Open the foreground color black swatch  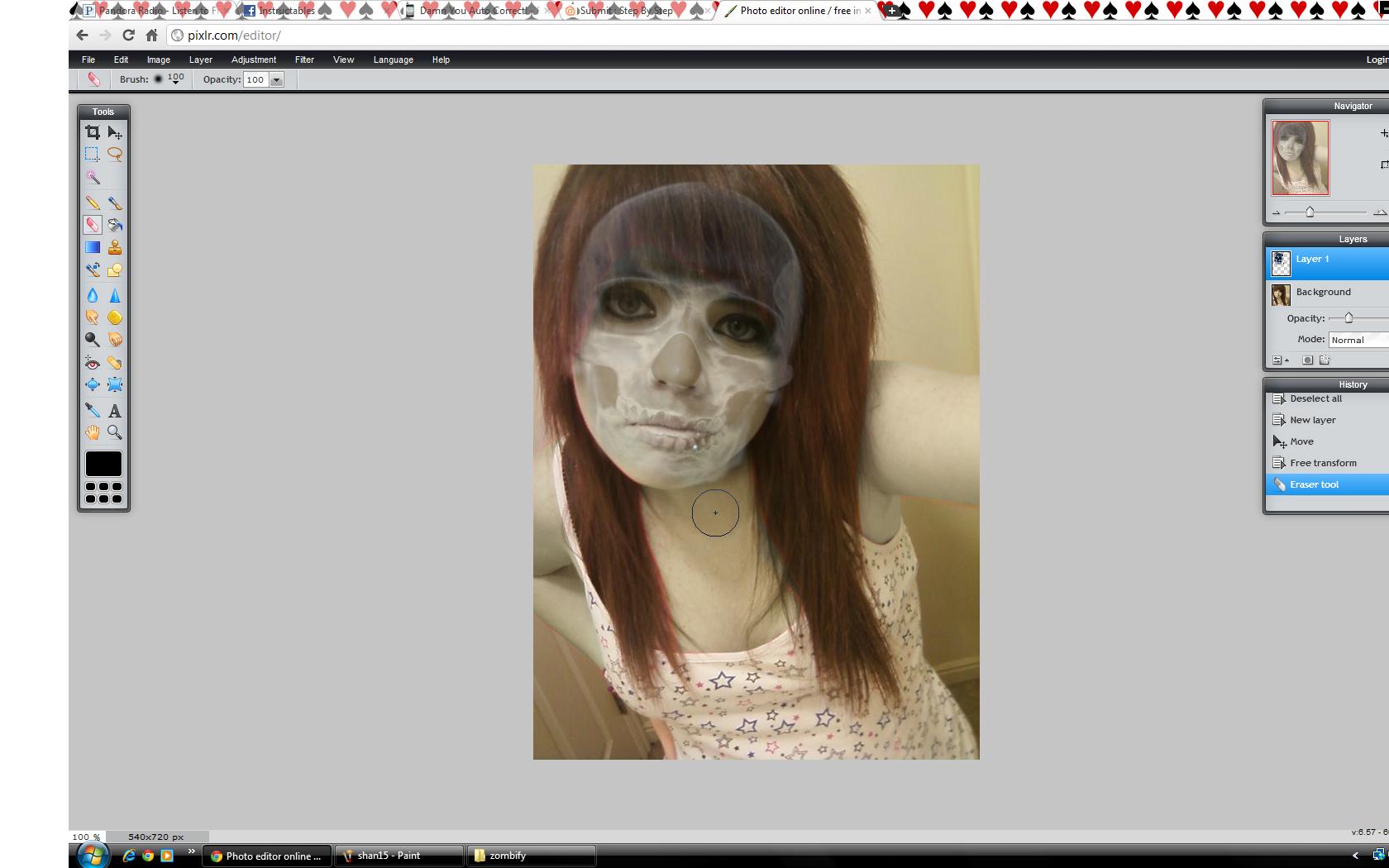pyautogui.click(x=103, y=464)
